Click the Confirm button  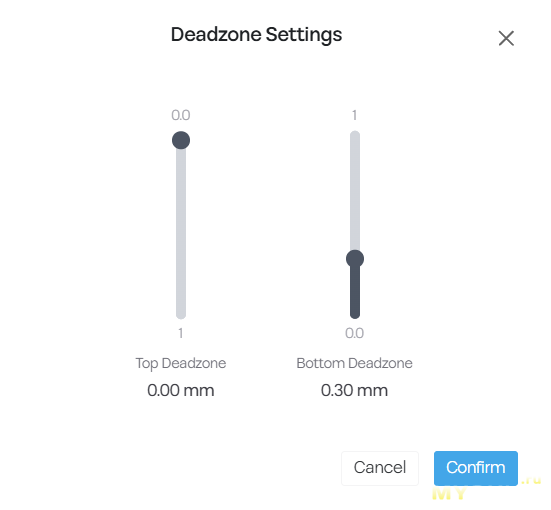(475, 468)
